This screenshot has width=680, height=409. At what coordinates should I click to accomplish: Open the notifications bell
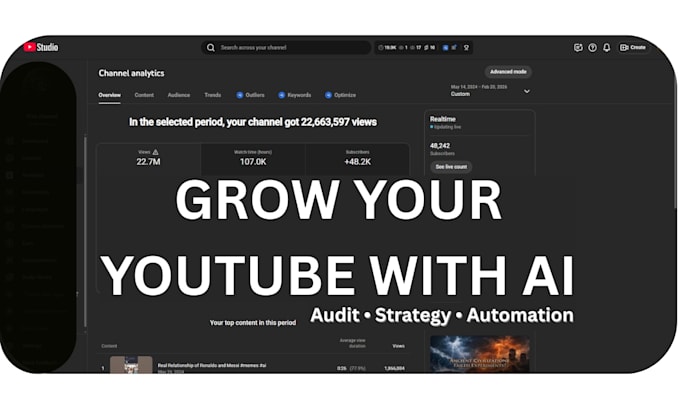click(x=607, y=47)
